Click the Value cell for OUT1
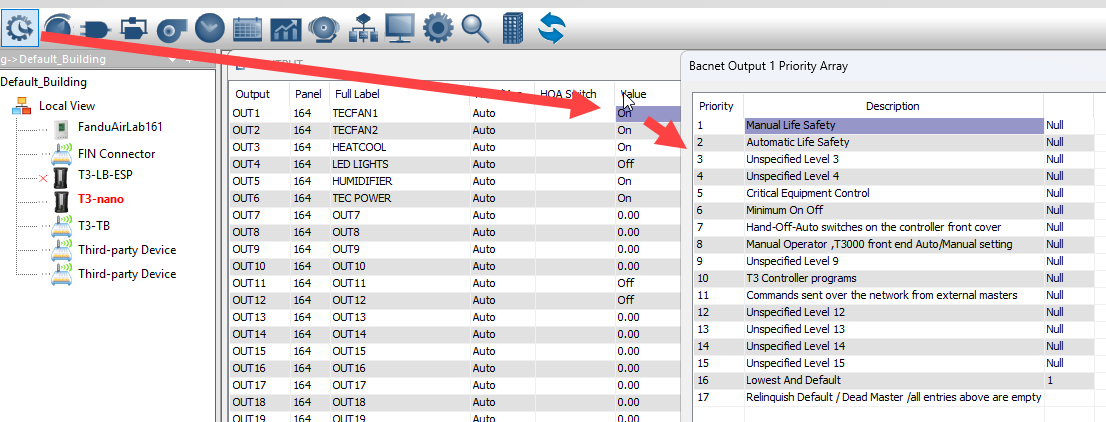This screenshot has height=422, width=1106. pos(647,113)
